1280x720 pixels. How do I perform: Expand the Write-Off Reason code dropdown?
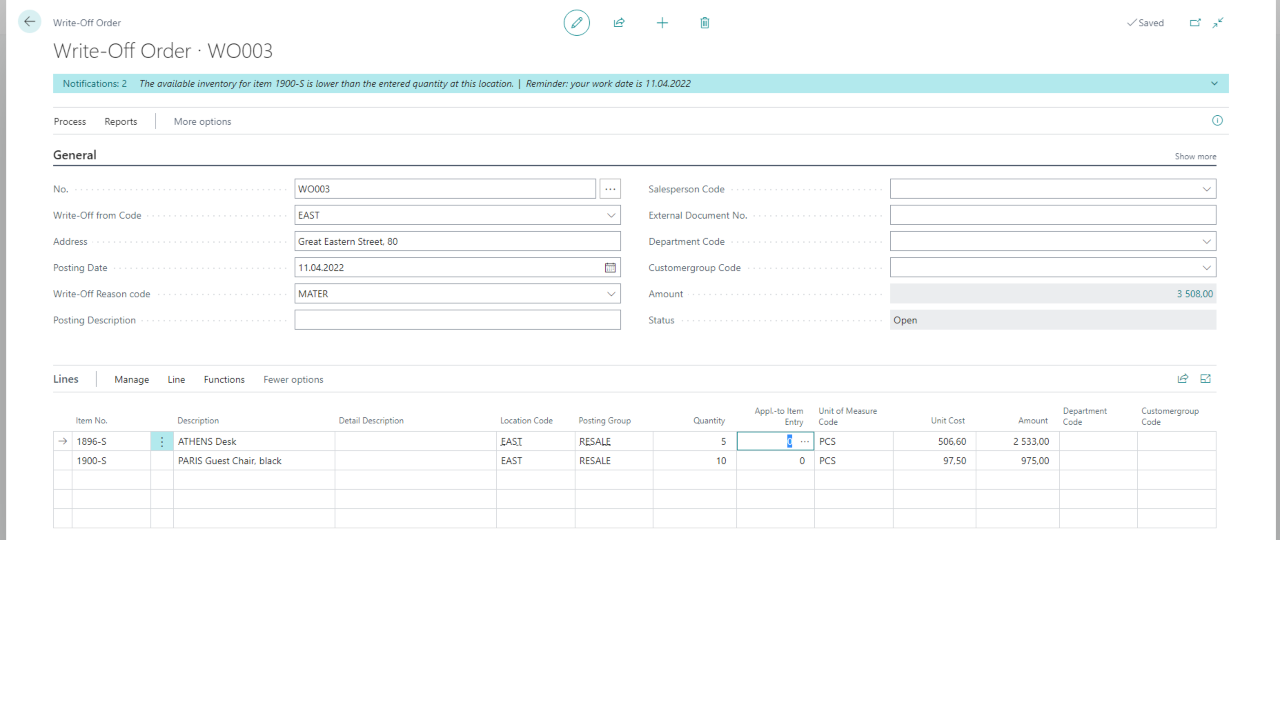(611, 294)
